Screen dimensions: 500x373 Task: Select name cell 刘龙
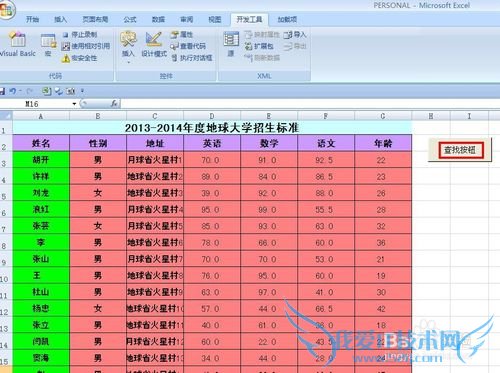41,193
